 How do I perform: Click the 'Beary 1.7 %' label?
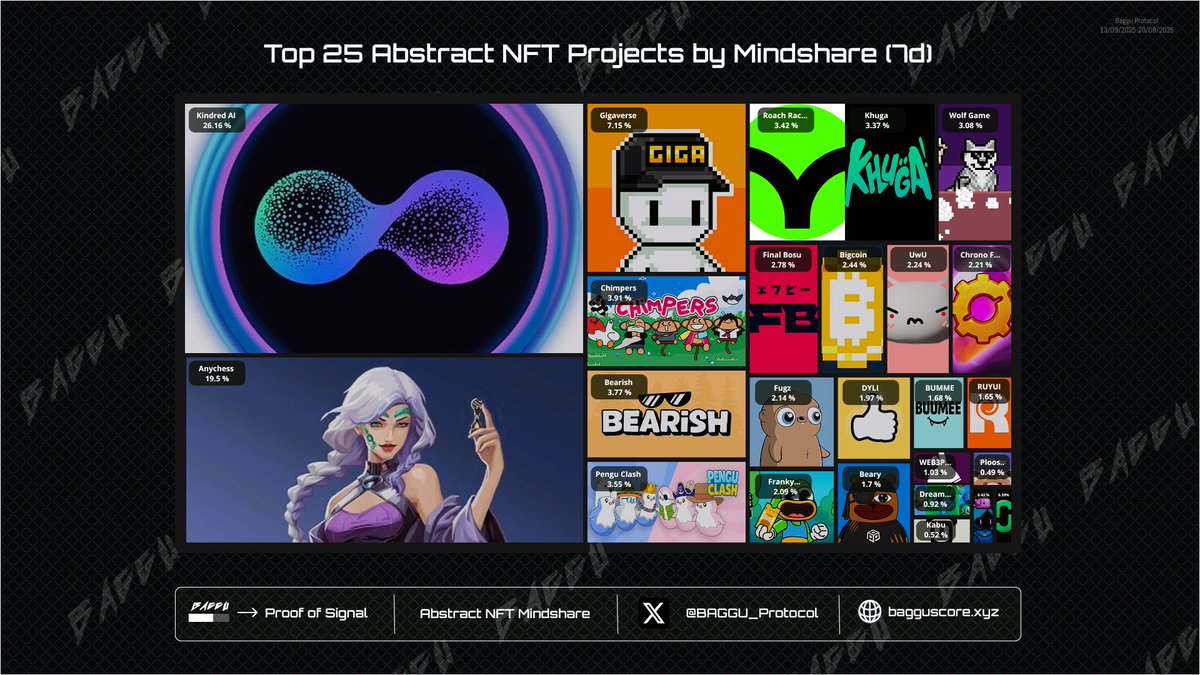click(x=870, y=480)
